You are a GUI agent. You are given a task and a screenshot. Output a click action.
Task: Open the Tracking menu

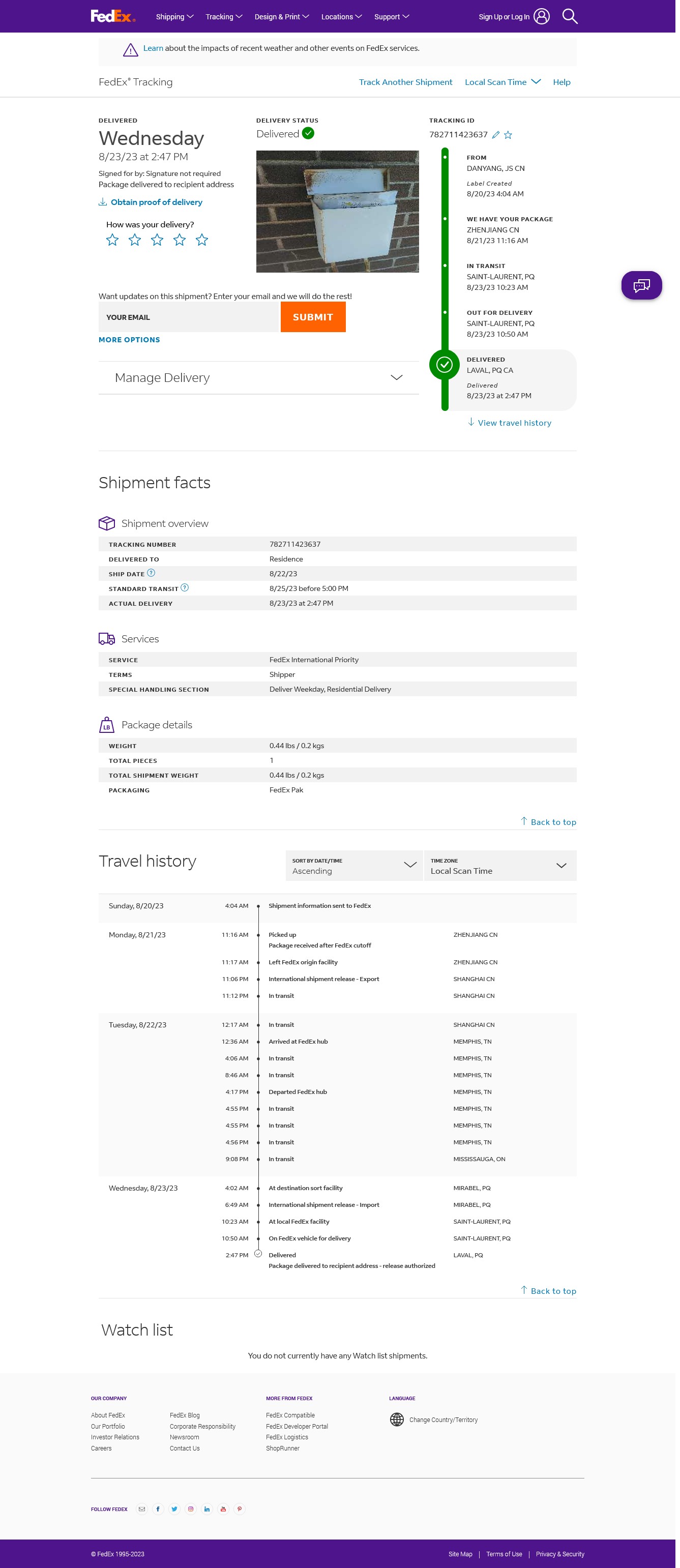[224, 17]
